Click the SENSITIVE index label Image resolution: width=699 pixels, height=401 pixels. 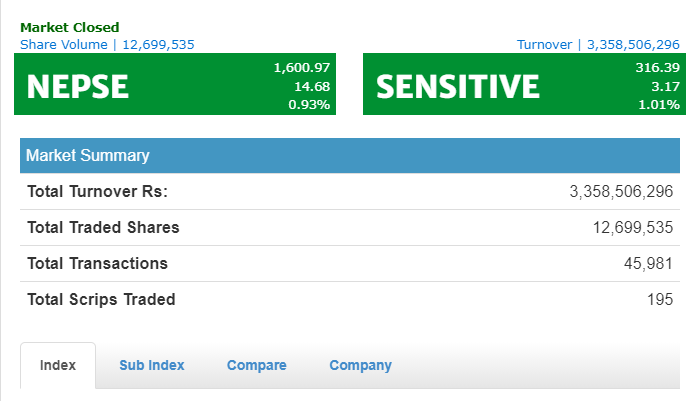click(457, 86)
